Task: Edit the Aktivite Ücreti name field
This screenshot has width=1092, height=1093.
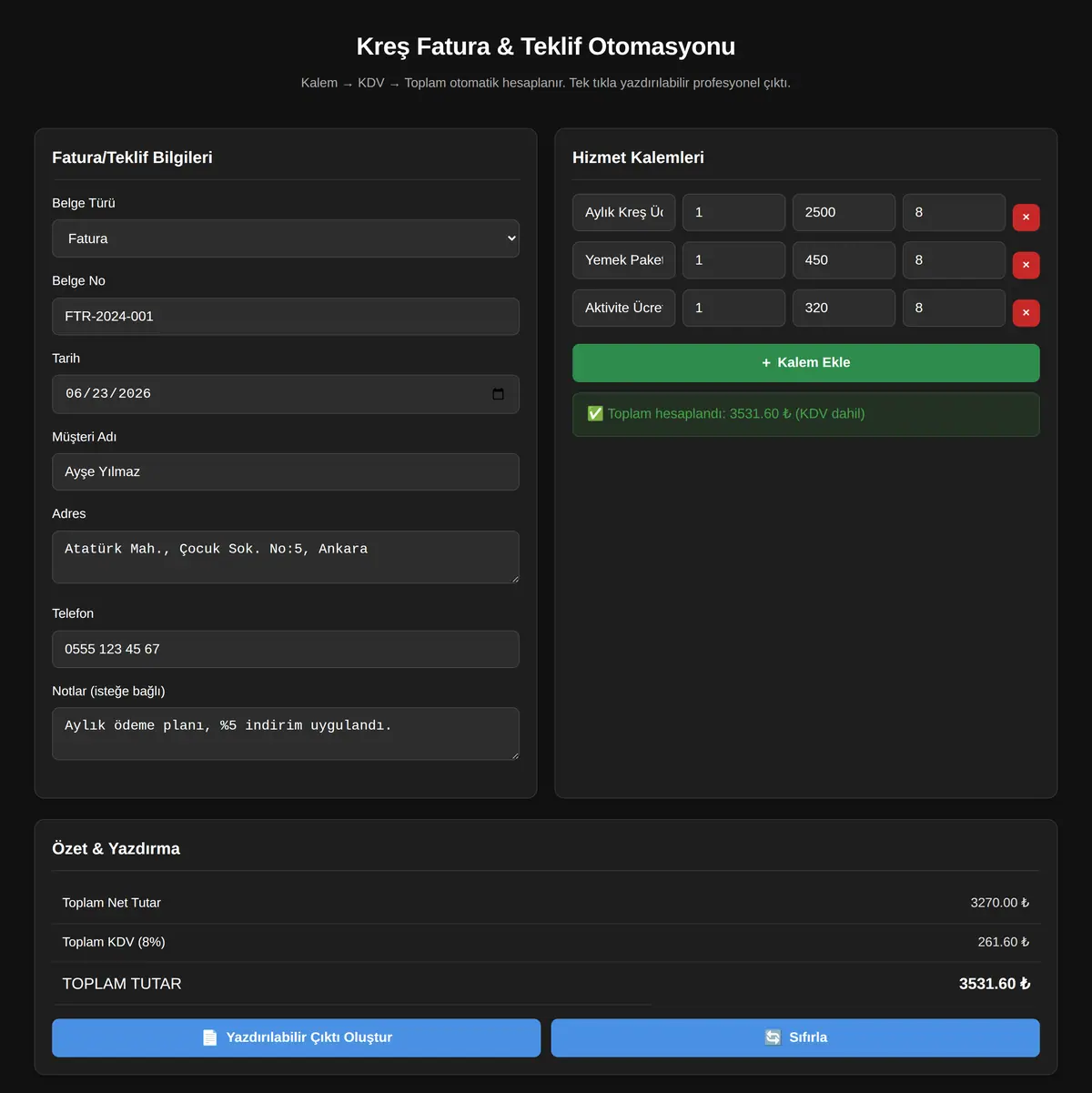Action: pos(623,308)
